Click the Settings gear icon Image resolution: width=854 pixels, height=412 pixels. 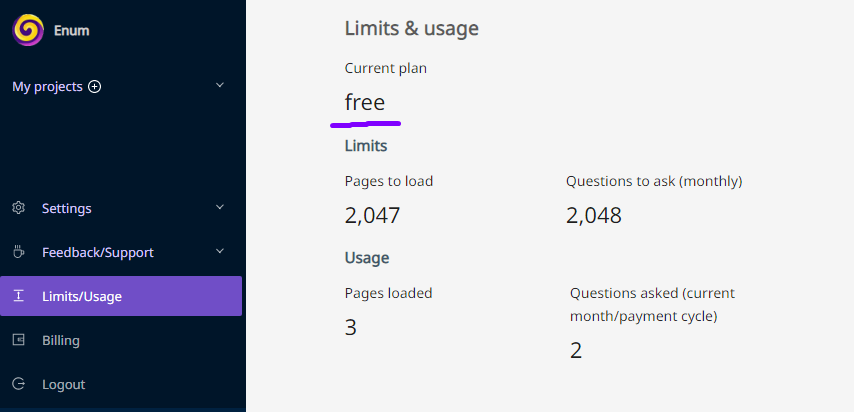[x=19, y=208]
